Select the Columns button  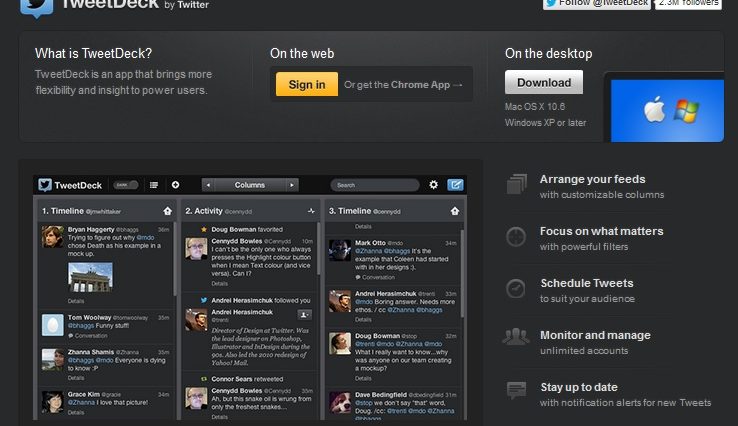click(x=249, y=185)
